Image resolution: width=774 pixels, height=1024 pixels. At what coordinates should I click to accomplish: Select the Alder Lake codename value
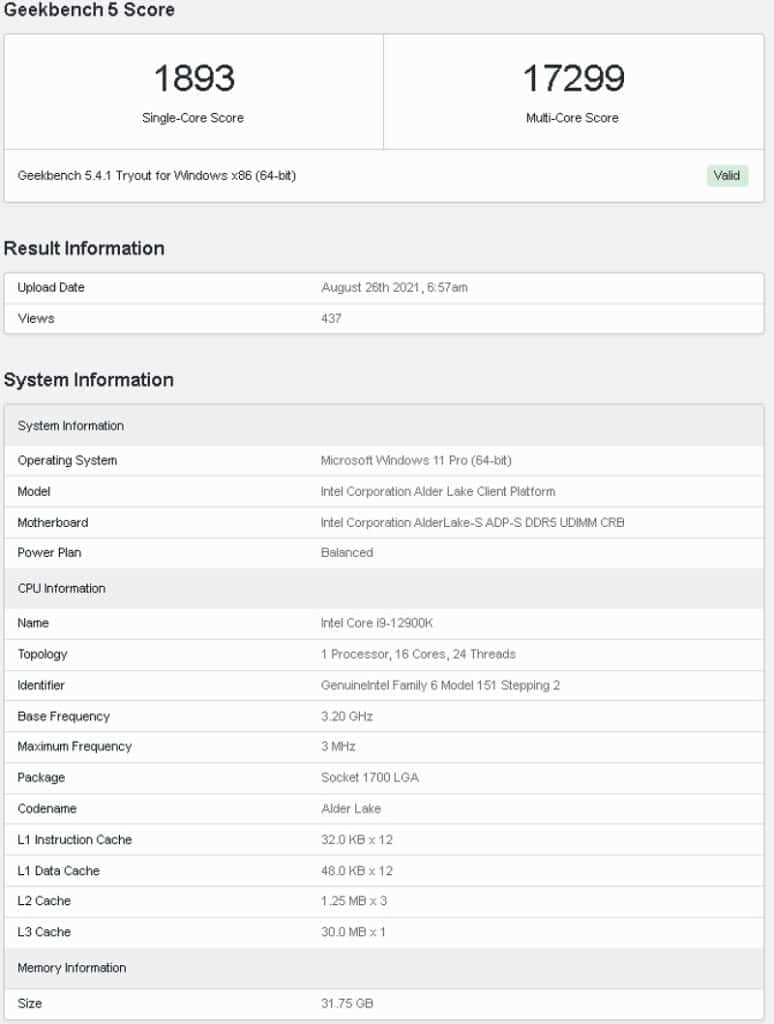point(351,808)
